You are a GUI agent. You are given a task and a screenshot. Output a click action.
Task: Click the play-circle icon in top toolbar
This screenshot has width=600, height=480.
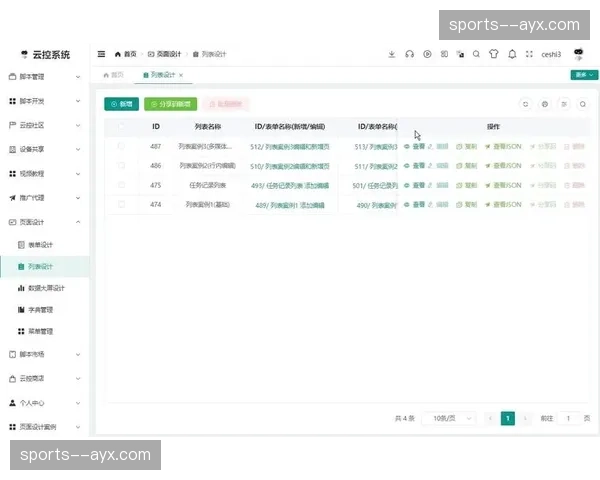coord(427,54)
